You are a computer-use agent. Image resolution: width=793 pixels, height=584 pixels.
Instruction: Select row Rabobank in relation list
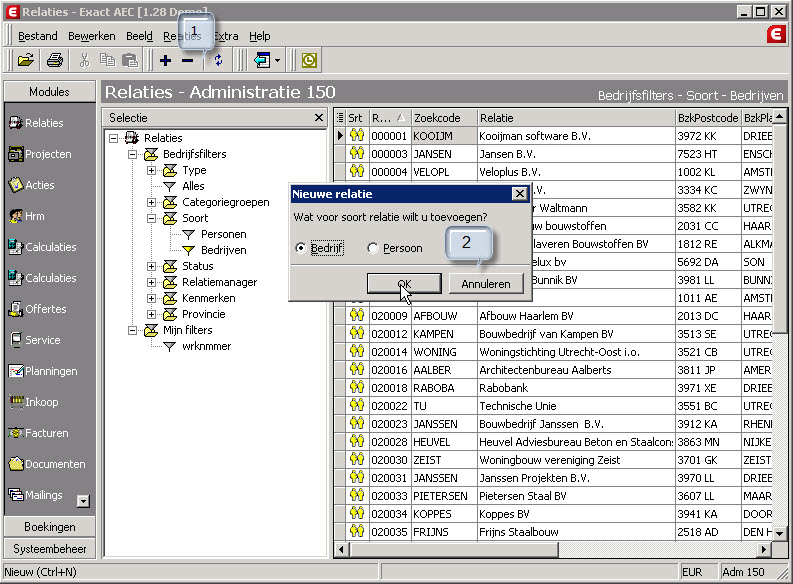(x=553, y=388)
